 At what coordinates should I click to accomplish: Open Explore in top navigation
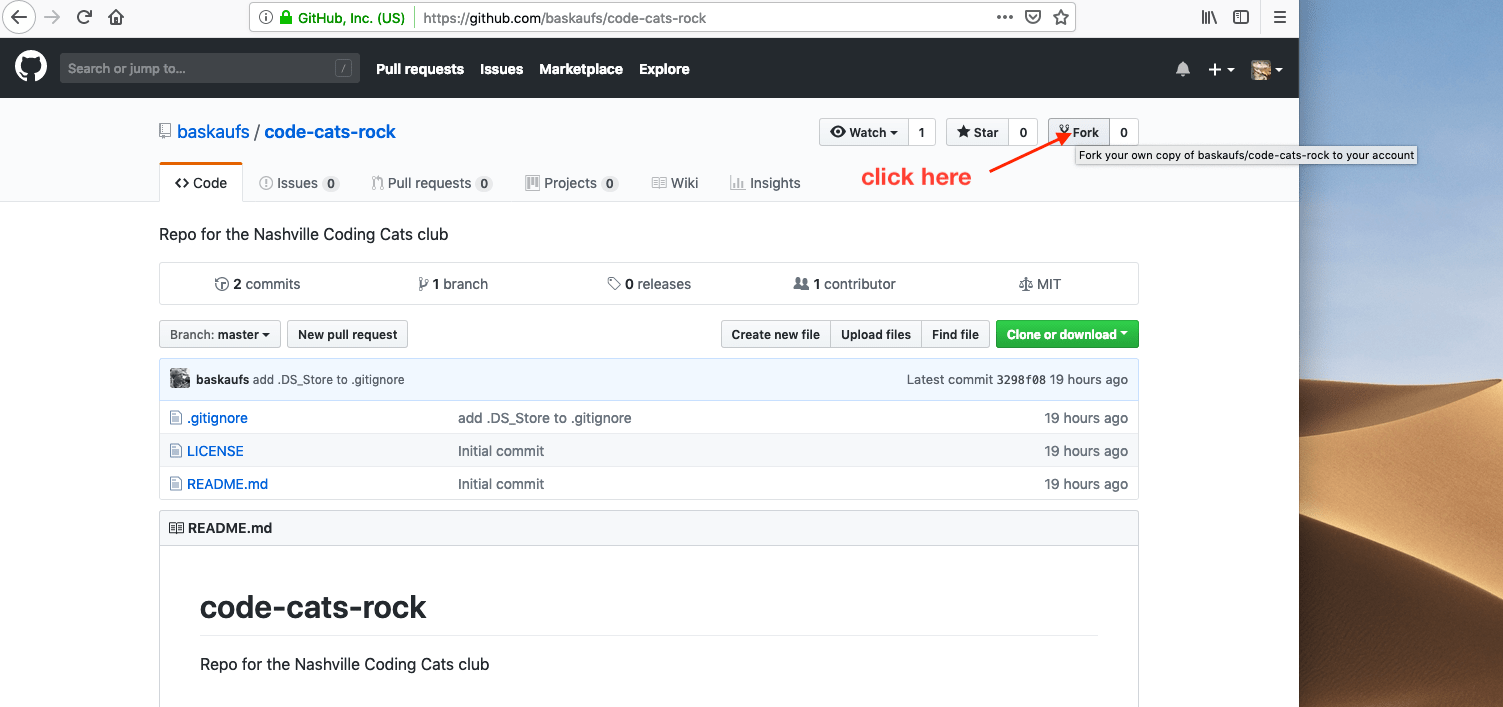664,69
